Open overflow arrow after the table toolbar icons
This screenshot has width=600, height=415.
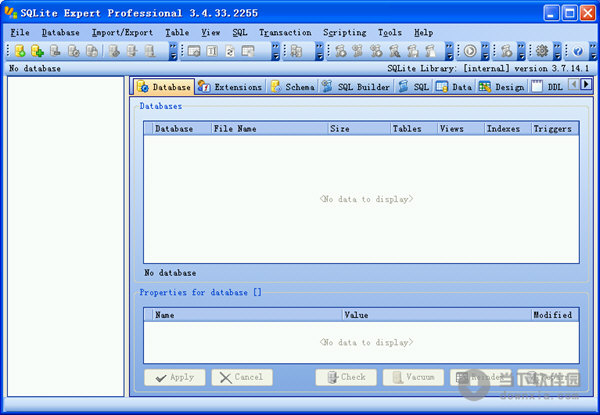point(276,52)
